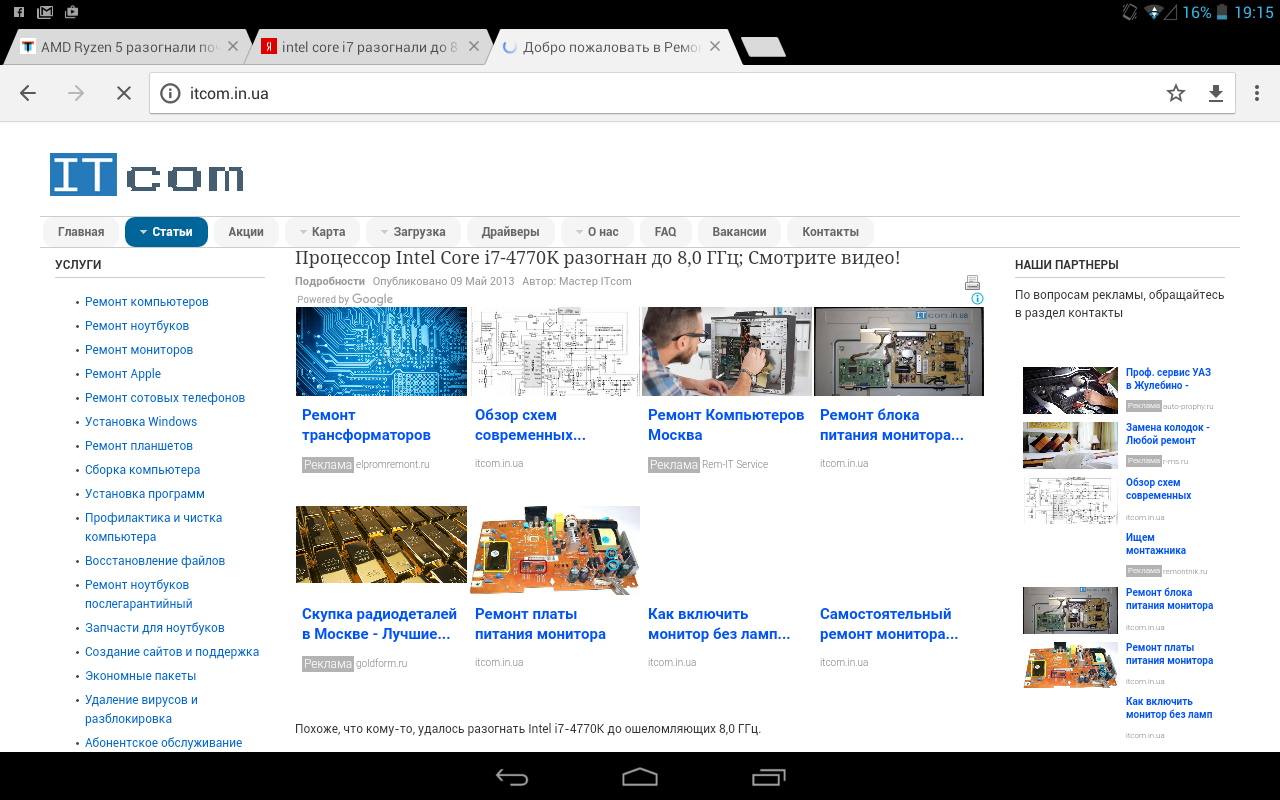The width and height of the screenshot is (1280, 800).
Task: Open the Вакансии menu item
Action: 739,232
